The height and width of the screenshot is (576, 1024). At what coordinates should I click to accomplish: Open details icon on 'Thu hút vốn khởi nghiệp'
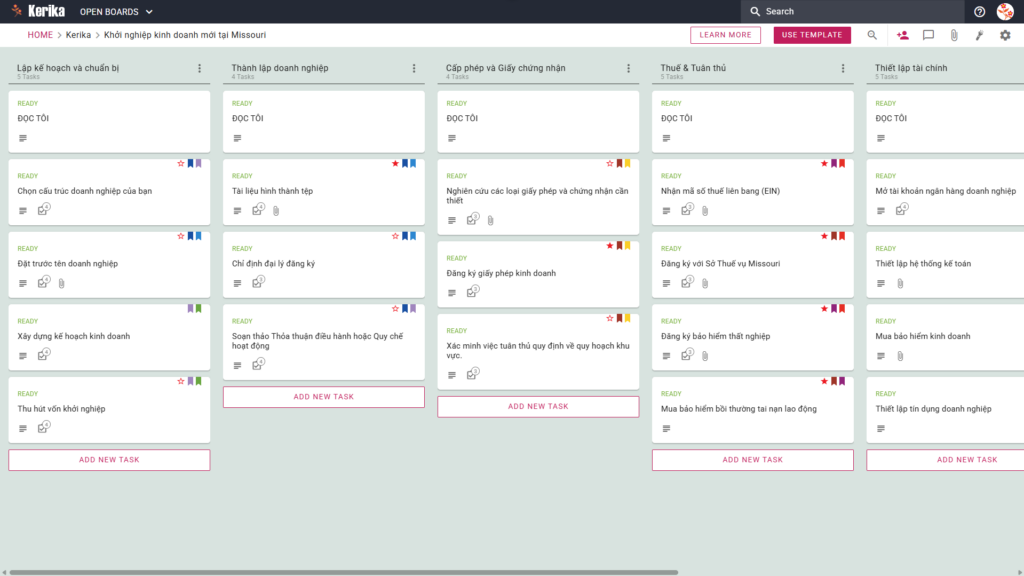(x=23, y=428)
